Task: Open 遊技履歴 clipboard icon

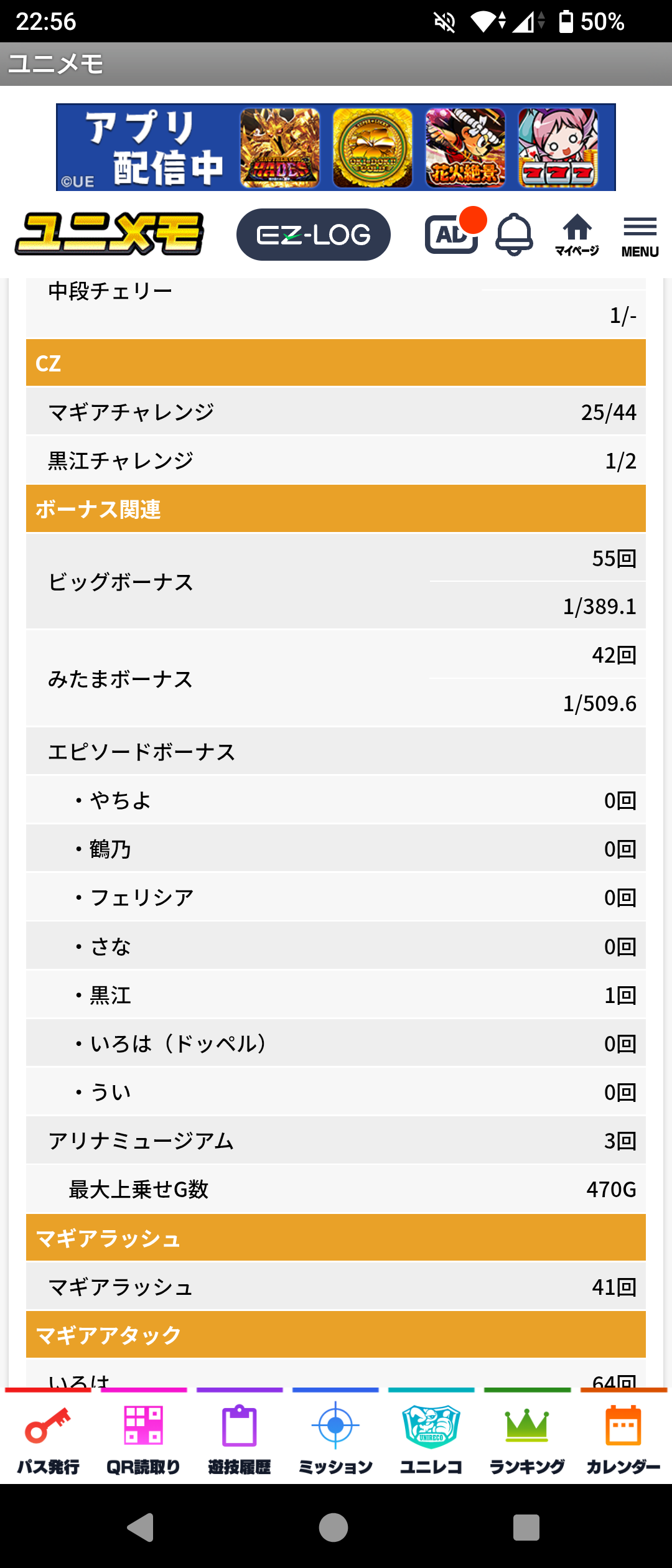Action: (x=240, y=1439)
